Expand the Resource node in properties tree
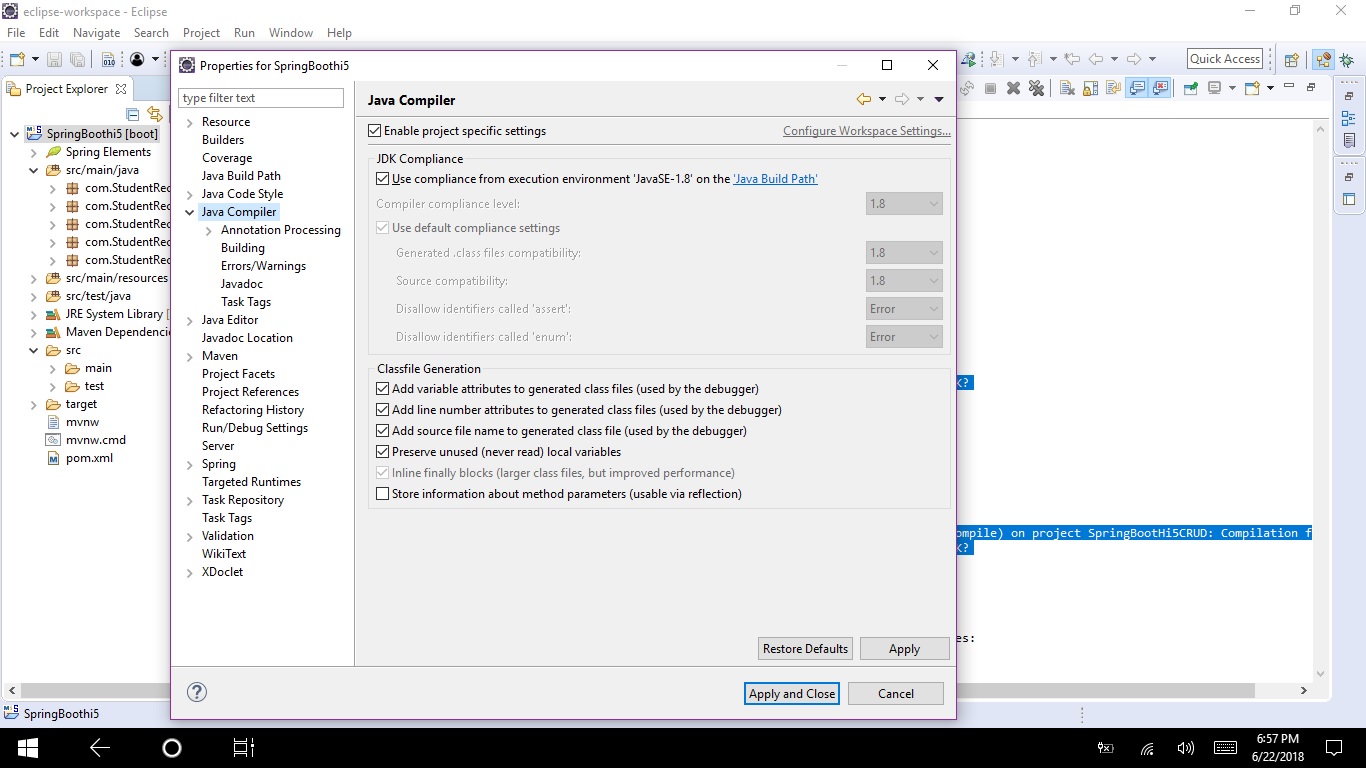The height and width of the screenshot is (768, 1366). (190, 122)
